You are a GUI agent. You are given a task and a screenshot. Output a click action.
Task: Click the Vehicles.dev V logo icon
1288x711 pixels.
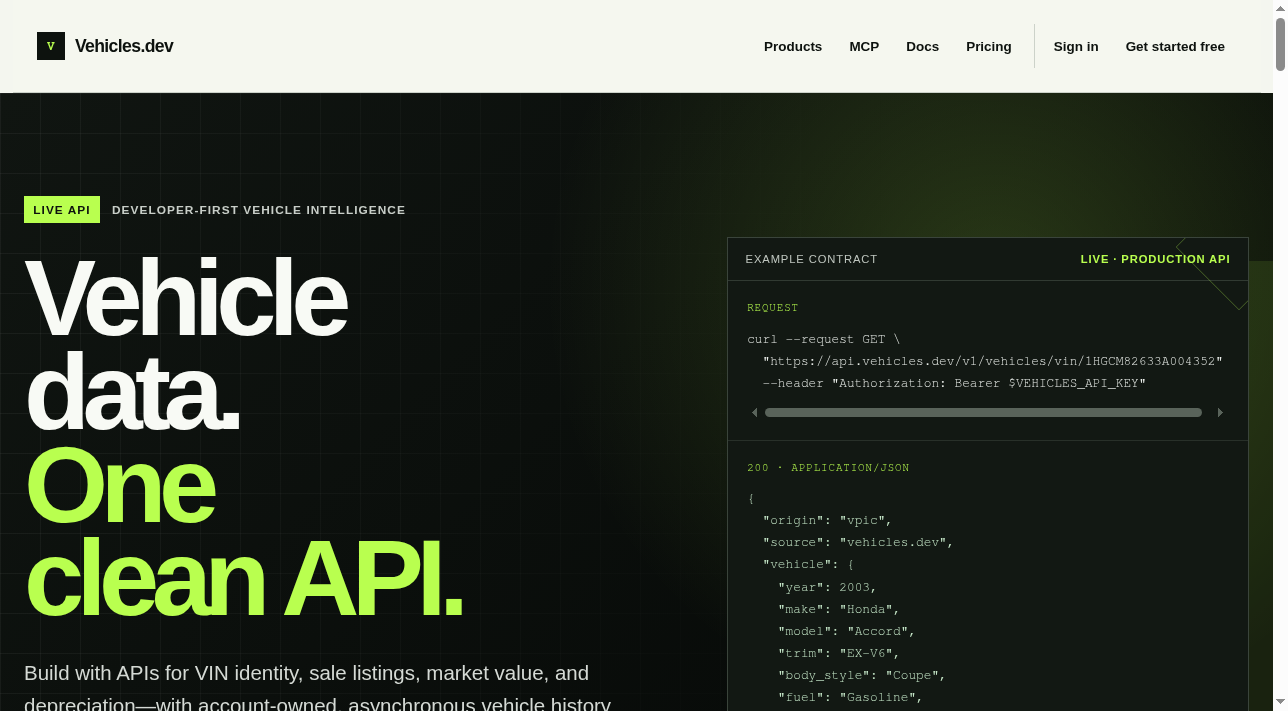[x=51, y=46]
